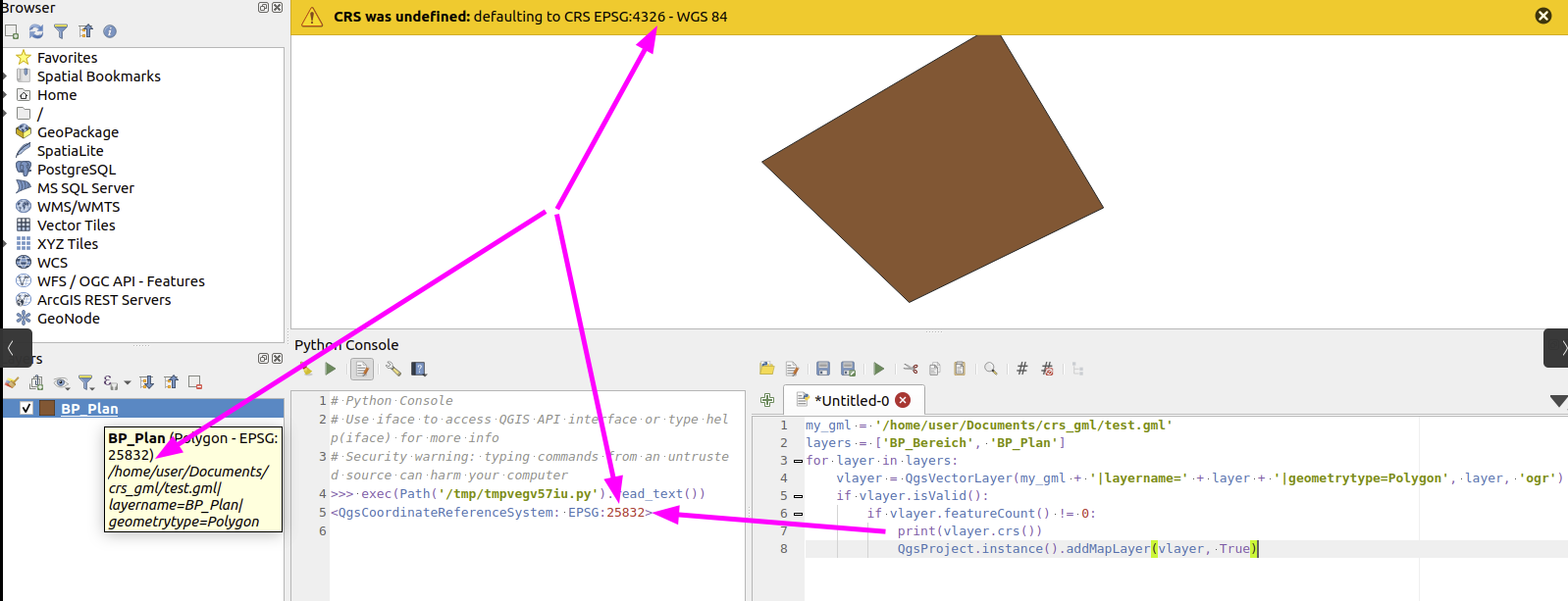Open Filter Legend funnel dropdown in Layers
The image size is (1568, 601).
tap(86, 382)
